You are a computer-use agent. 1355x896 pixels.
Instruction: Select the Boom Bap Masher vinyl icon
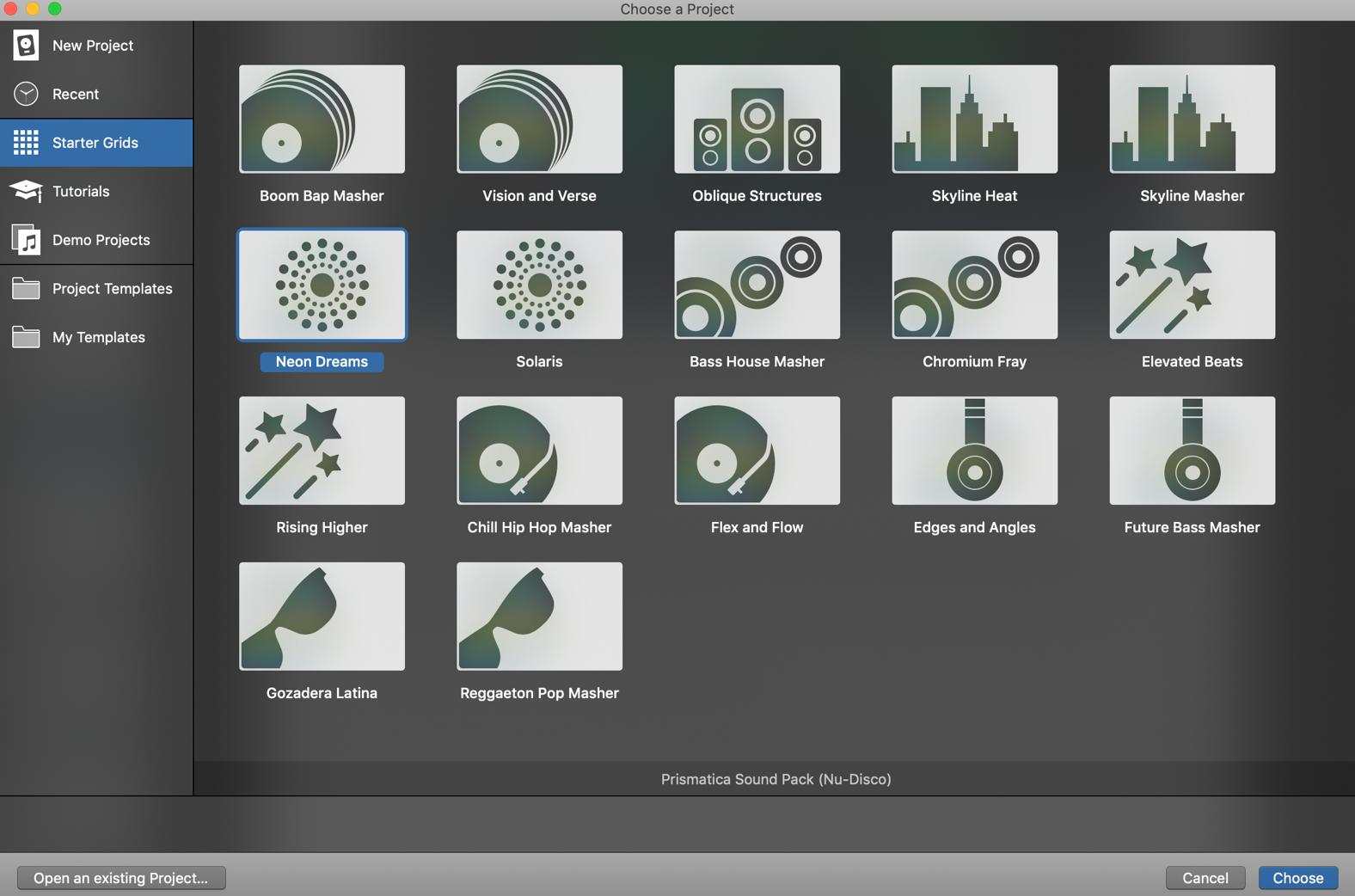coord(322,120)
